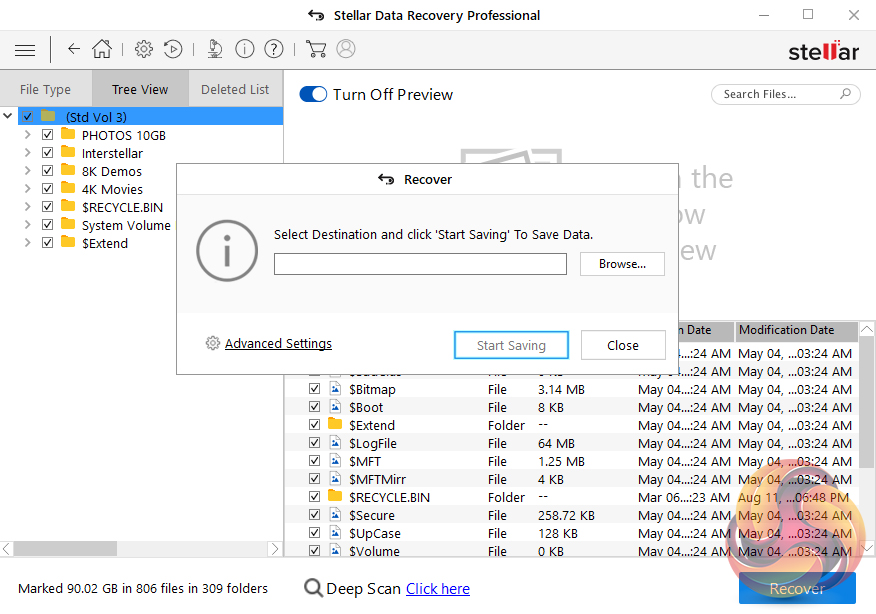Viewport: 876px width, 614px height.
Task: Collapse the (Std Vol 3) root node
Action: pyautogui.click(x=8, y=117)
